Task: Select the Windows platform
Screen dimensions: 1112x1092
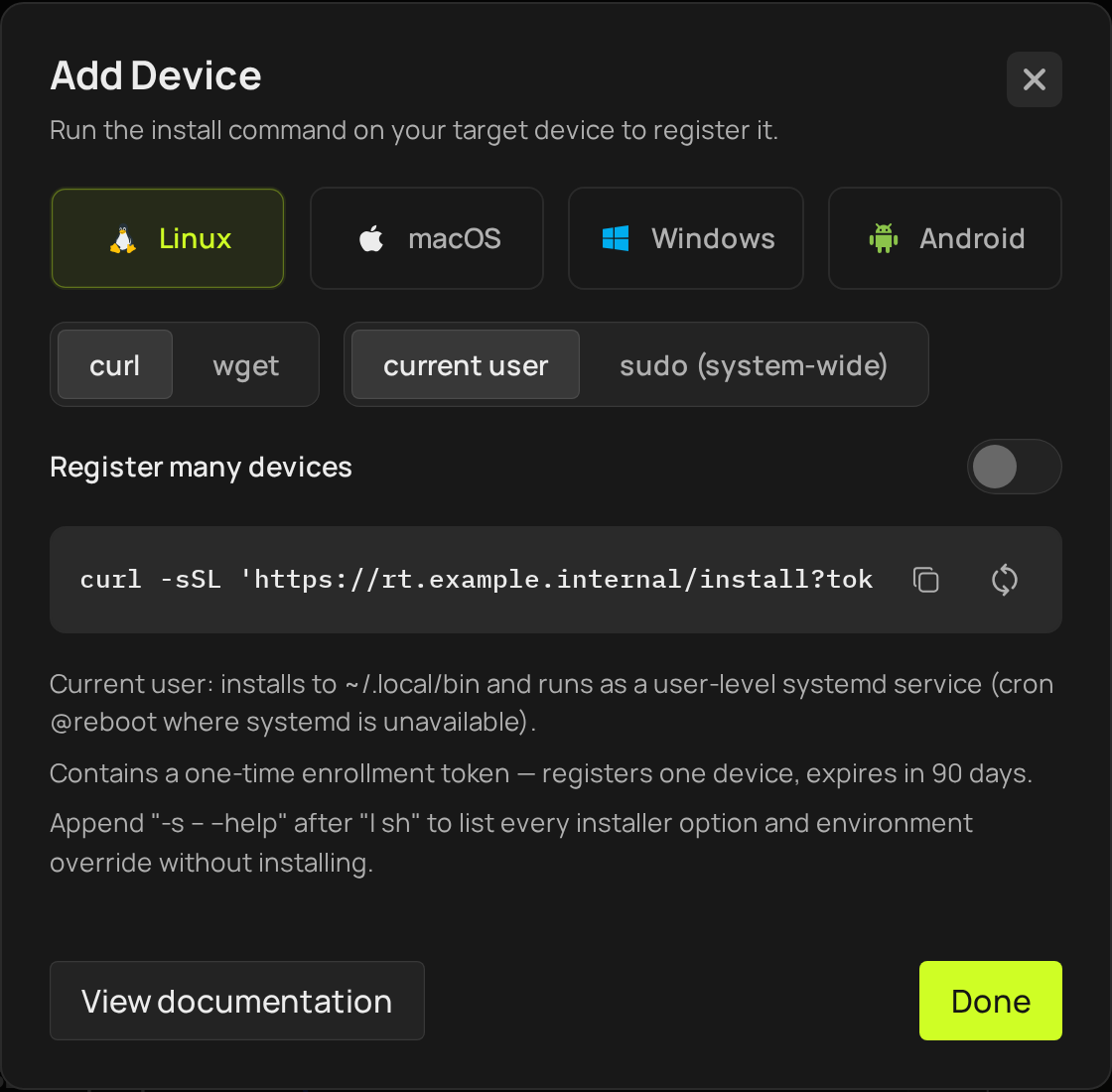Action: coord(686,238)
